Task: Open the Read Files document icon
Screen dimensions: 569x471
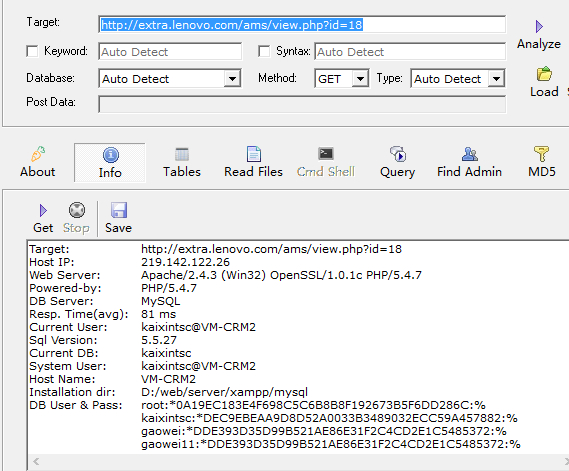Action: 254,154
